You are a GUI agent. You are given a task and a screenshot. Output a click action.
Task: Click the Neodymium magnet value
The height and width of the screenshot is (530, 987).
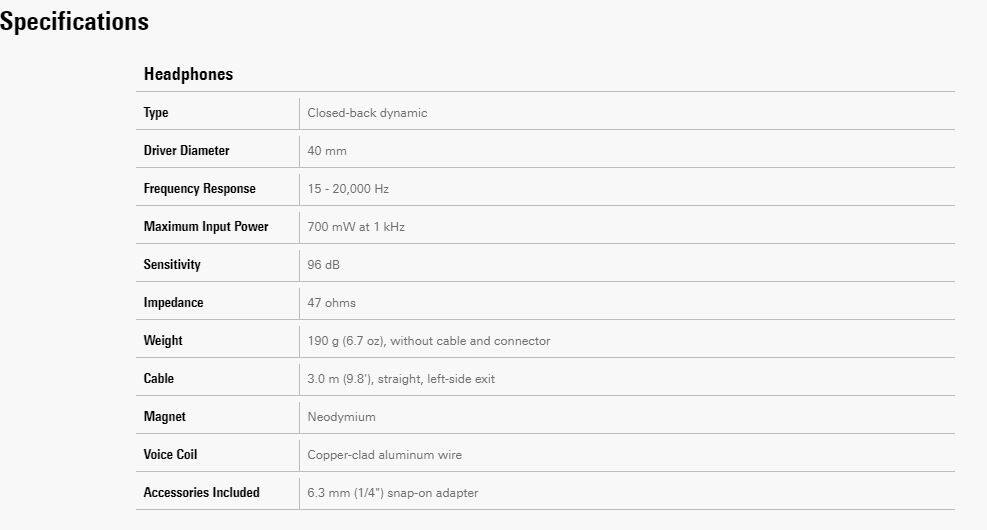341,417
